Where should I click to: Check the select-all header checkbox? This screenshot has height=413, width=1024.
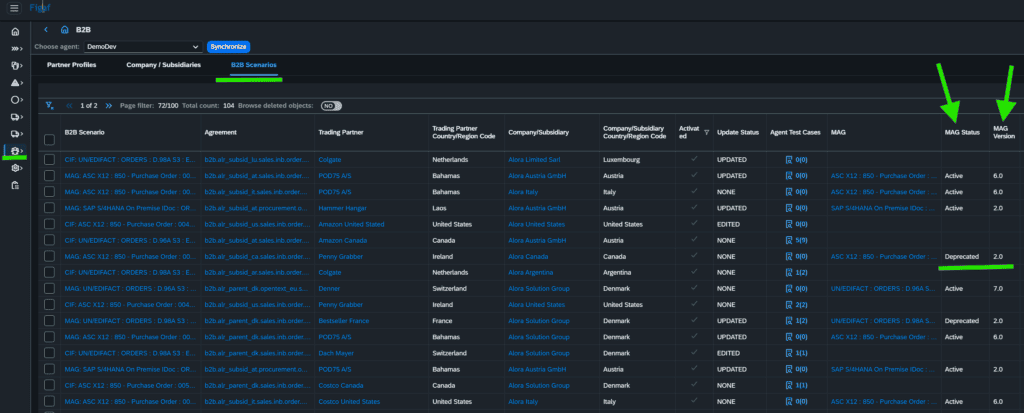point(49,139)
